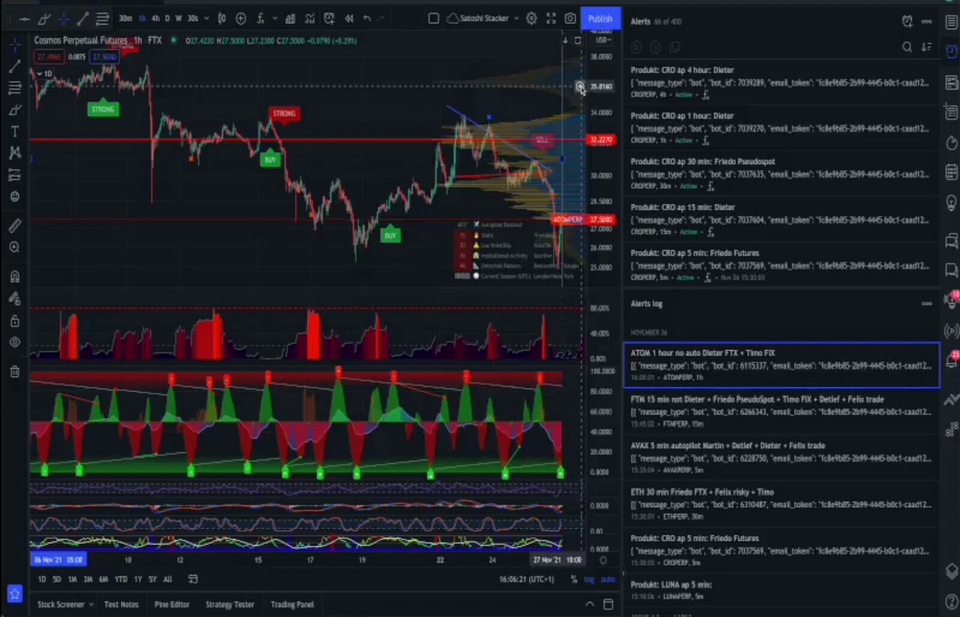
Task: Set range to 5D
Action: pos(56,579)
